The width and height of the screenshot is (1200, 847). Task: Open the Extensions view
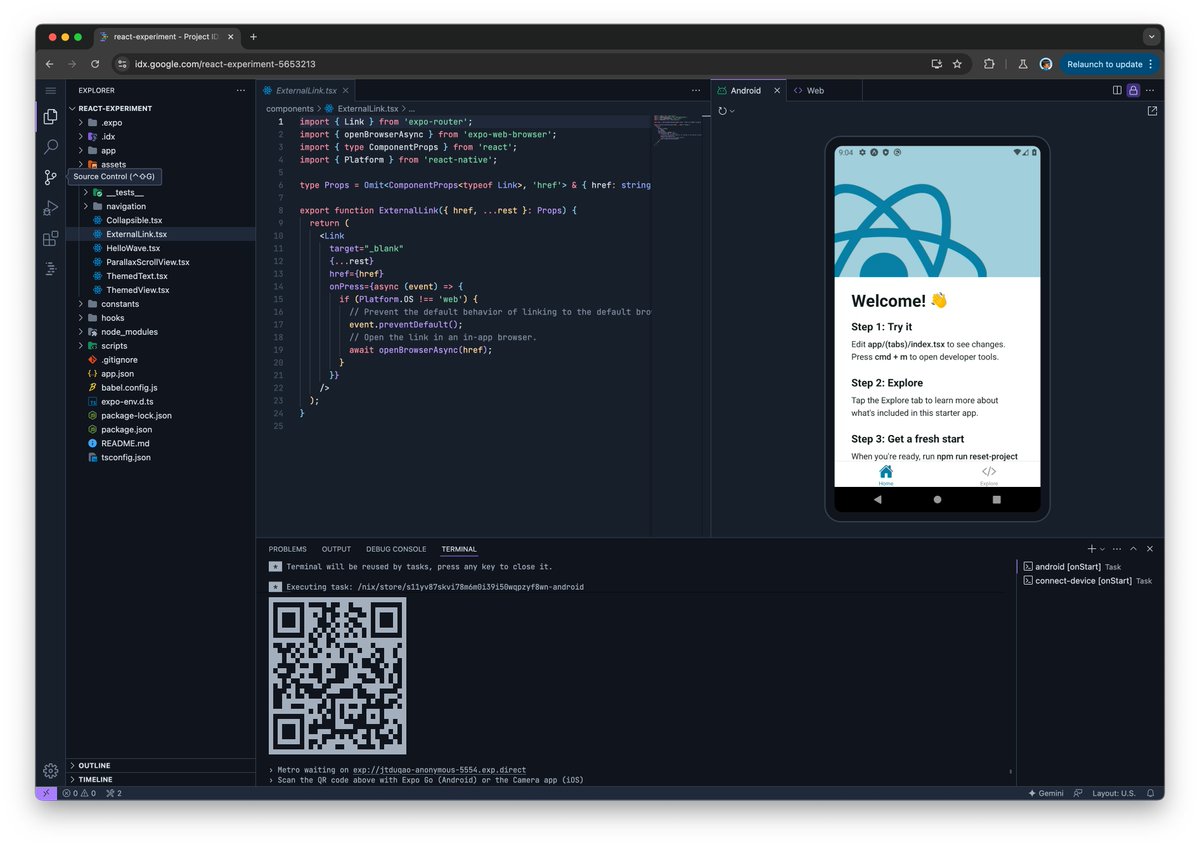pyautogui.click(x=50, y=239)
